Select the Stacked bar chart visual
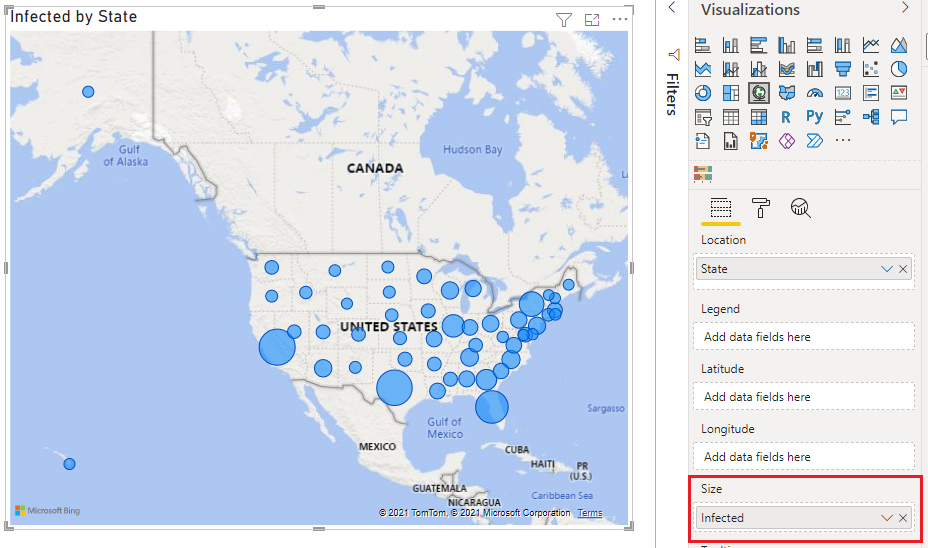This screenshot has height=548, width=928. (703, 45)
